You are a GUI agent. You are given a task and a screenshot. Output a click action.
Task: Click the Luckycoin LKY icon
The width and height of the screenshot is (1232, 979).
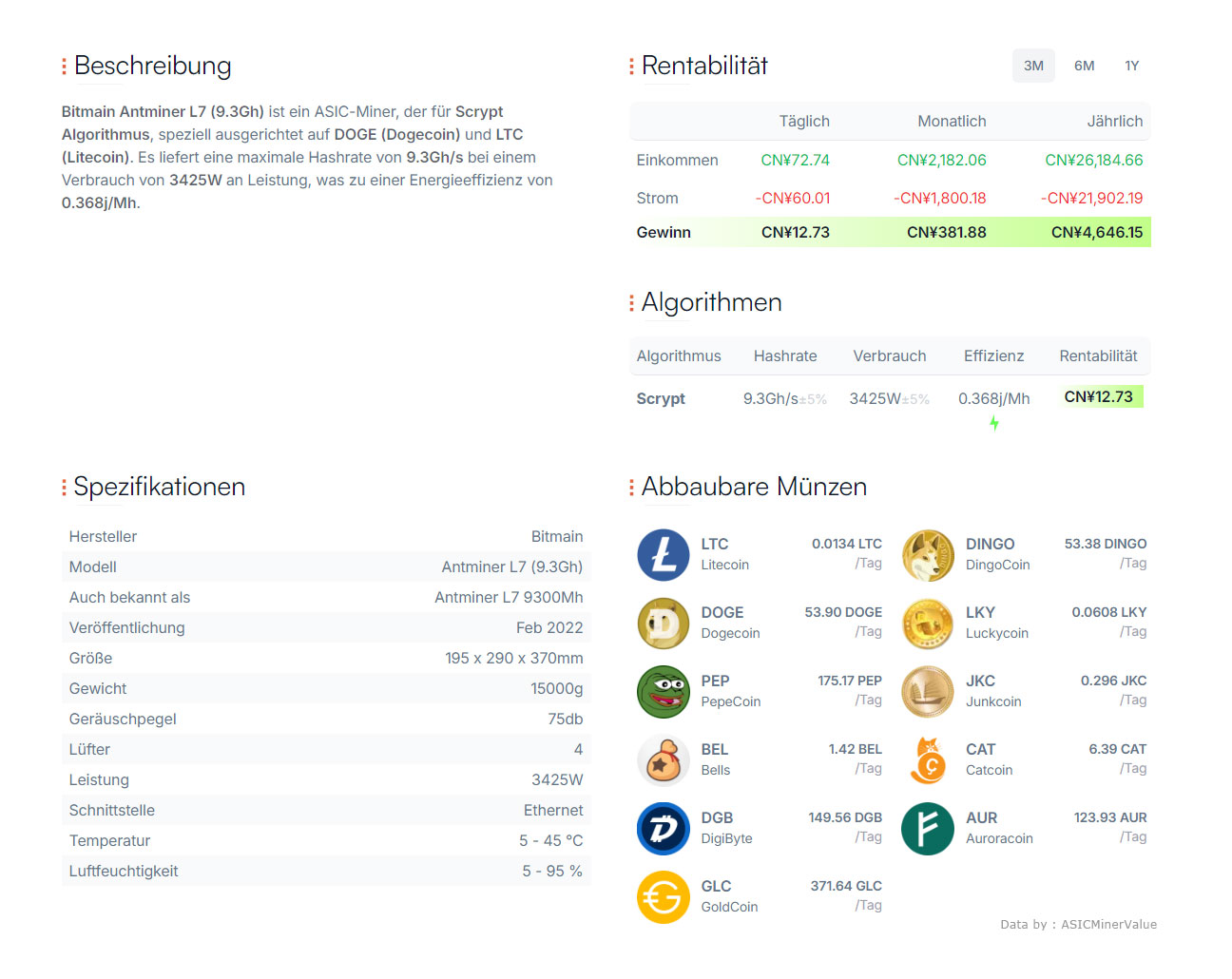tap(928, 624)
